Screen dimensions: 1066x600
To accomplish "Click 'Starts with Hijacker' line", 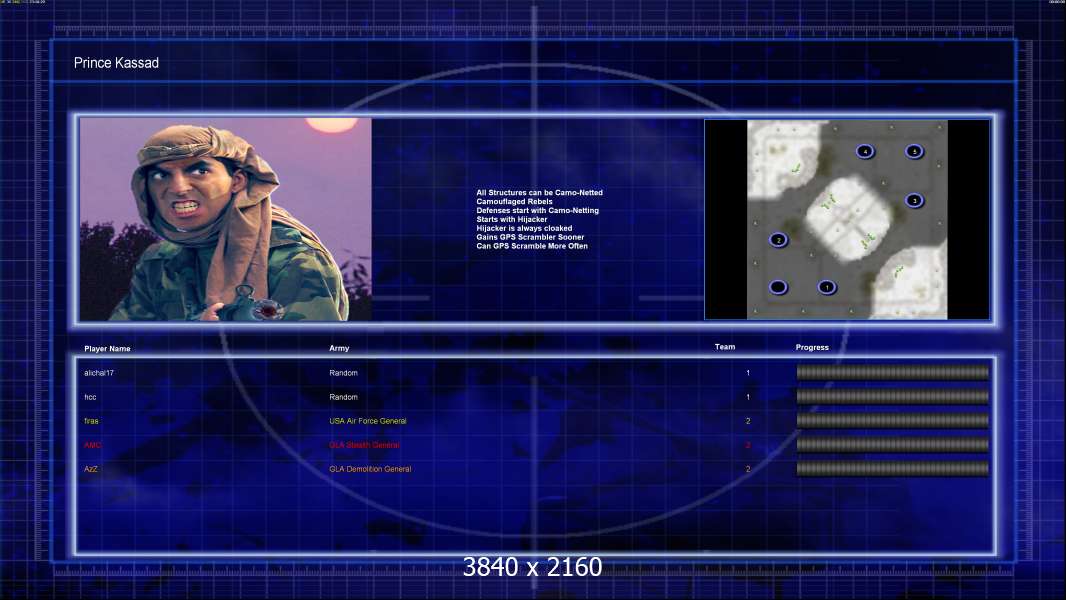I will click(512, 219).
